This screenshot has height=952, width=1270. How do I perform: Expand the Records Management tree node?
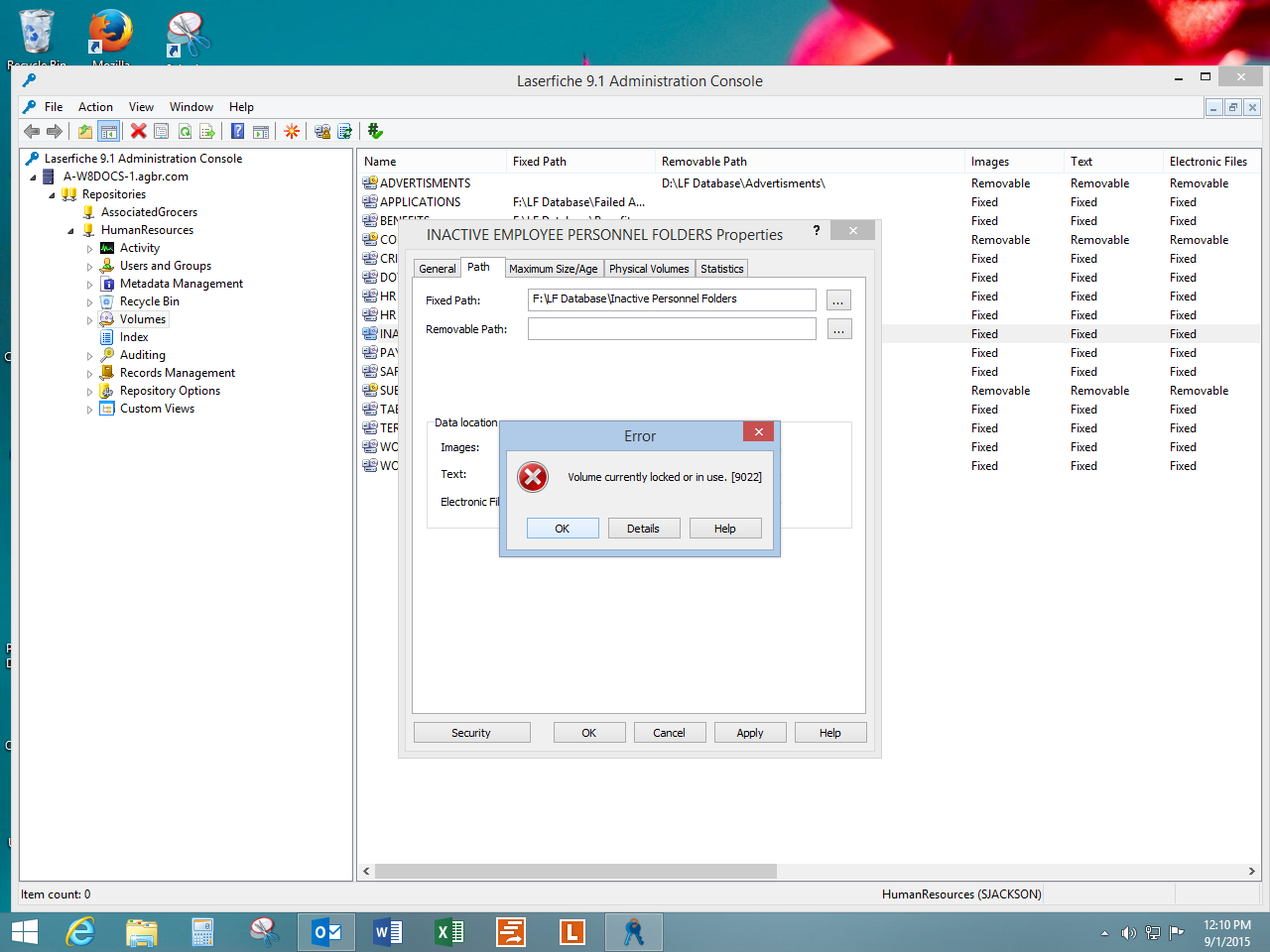click(89, 374)
